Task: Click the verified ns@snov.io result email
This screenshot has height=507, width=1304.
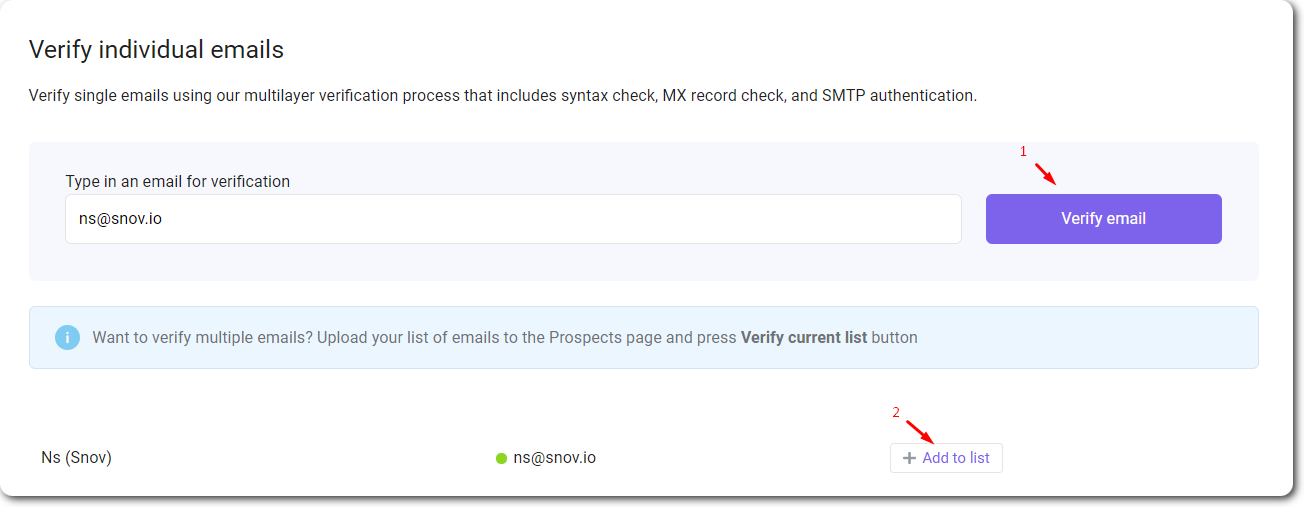Action: [x=555, y=458]
